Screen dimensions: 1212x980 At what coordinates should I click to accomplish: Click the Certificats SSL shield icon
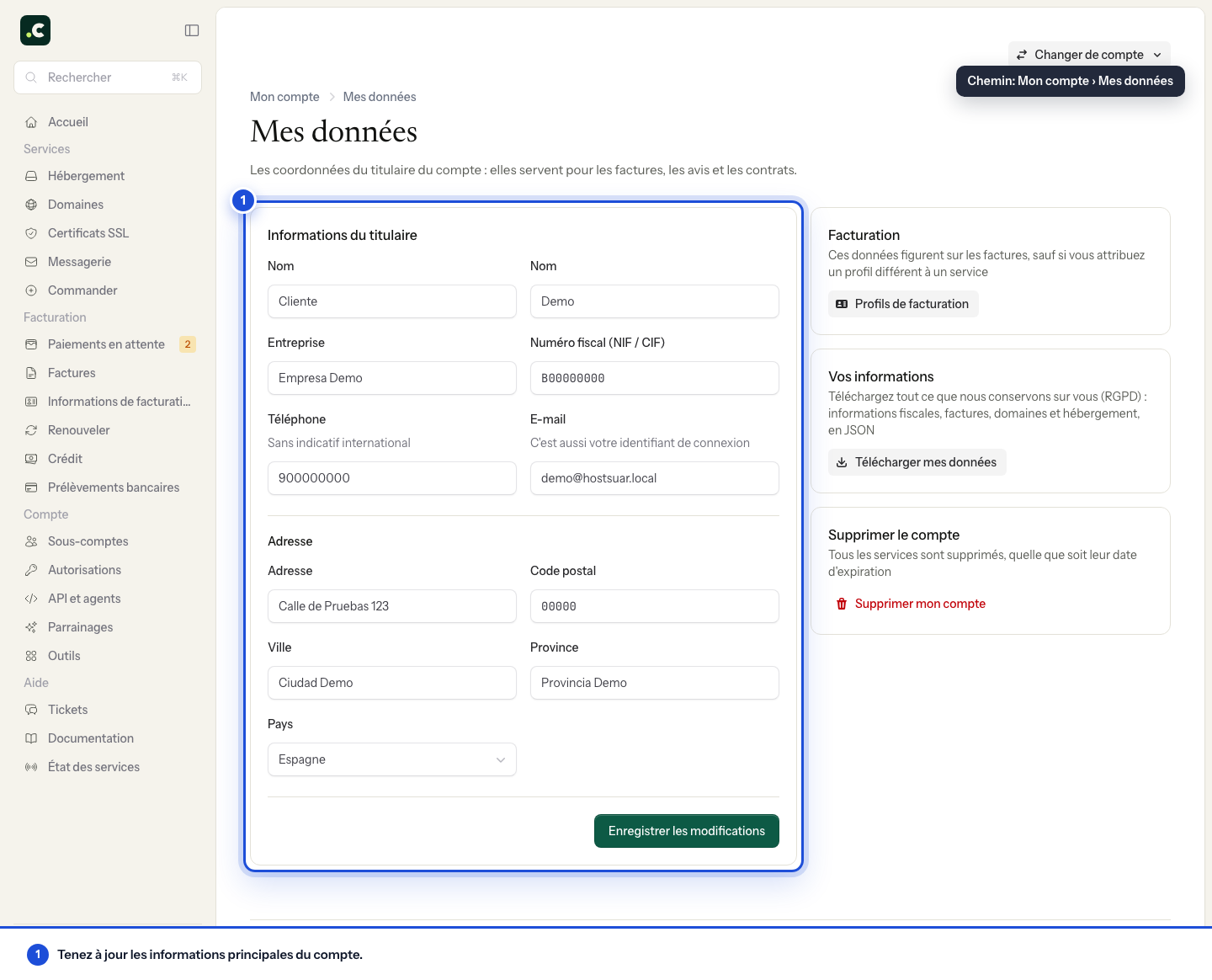(31, 233)
